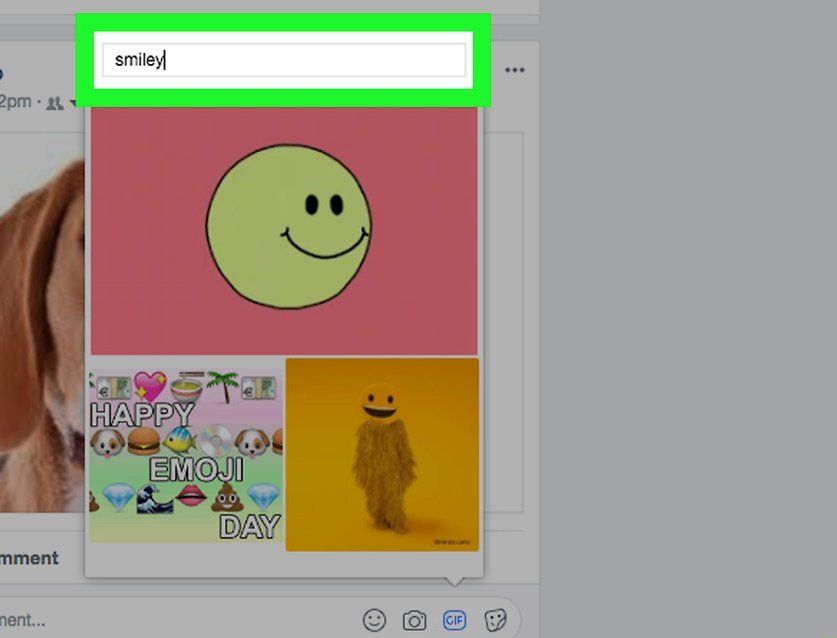Open the GIF picker button in comment bar
The height and width of the screenshot is (638, 837).
pos(454,620)
